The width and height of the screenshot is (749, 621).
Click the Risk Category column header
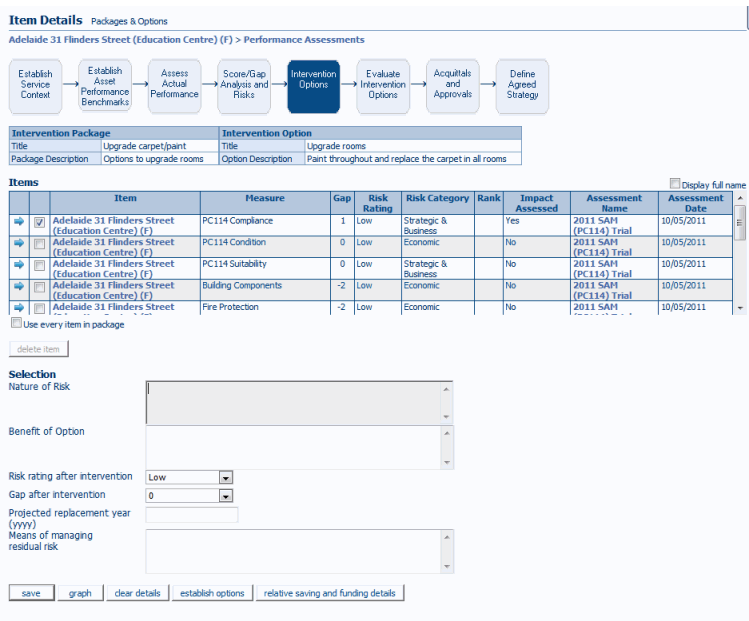tap(438, 203)
